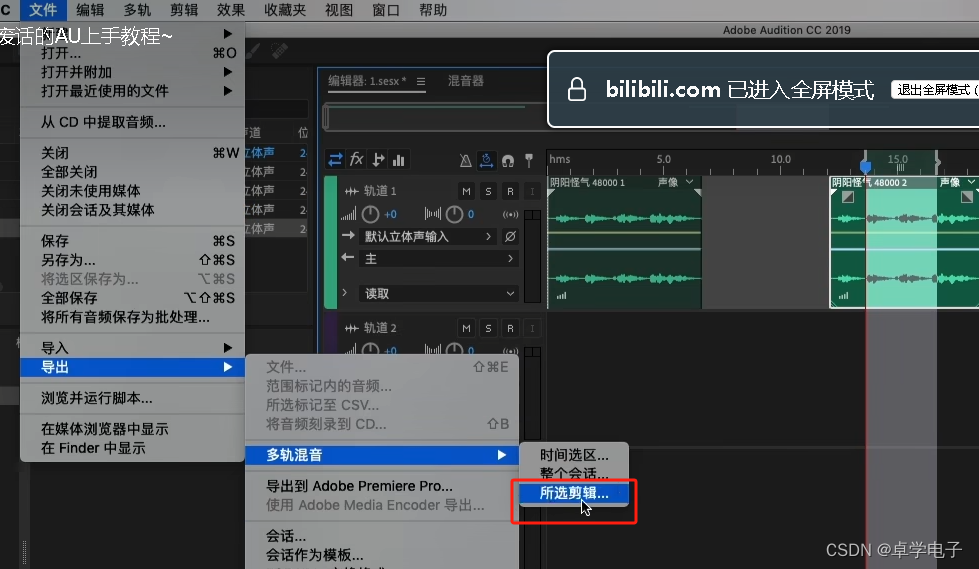This screenshot has height=569, width=979.
Task: Expand 打开最近使用的文件 submenu
Action: 132,91
